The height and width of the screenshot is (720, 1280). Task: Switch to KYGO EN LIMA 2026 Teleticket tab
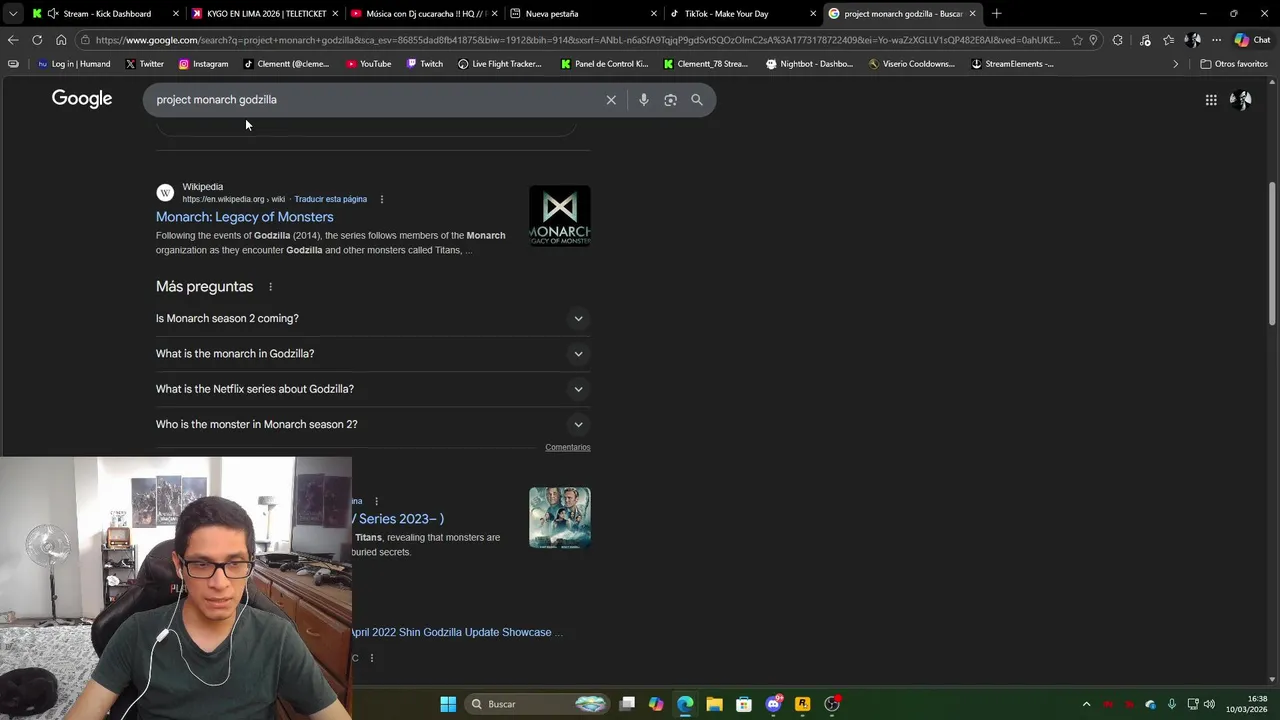266,14
